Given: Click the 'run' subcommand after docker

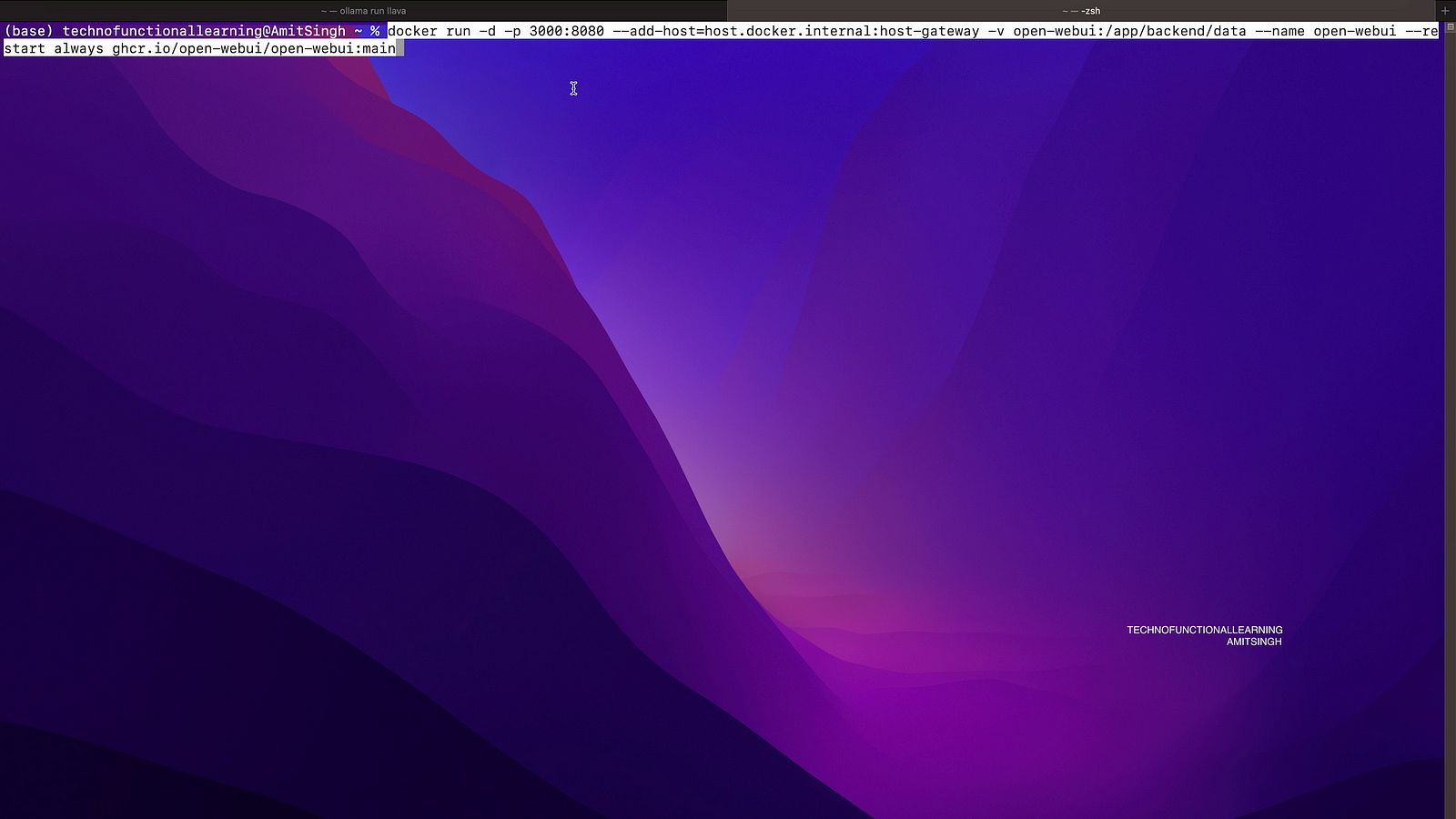Looking at the screenshot, I should click(458, 31).
